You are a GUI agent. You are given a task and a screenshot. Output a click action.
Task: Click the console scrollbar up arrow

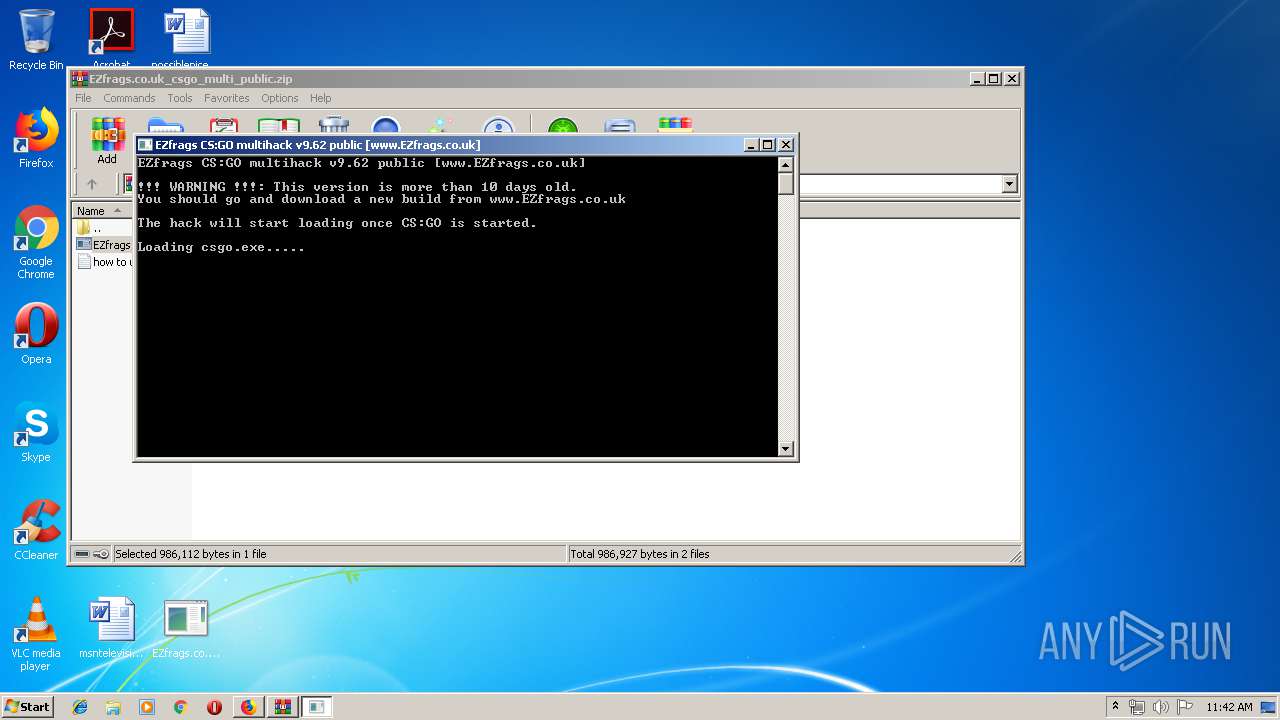(786, 165)
